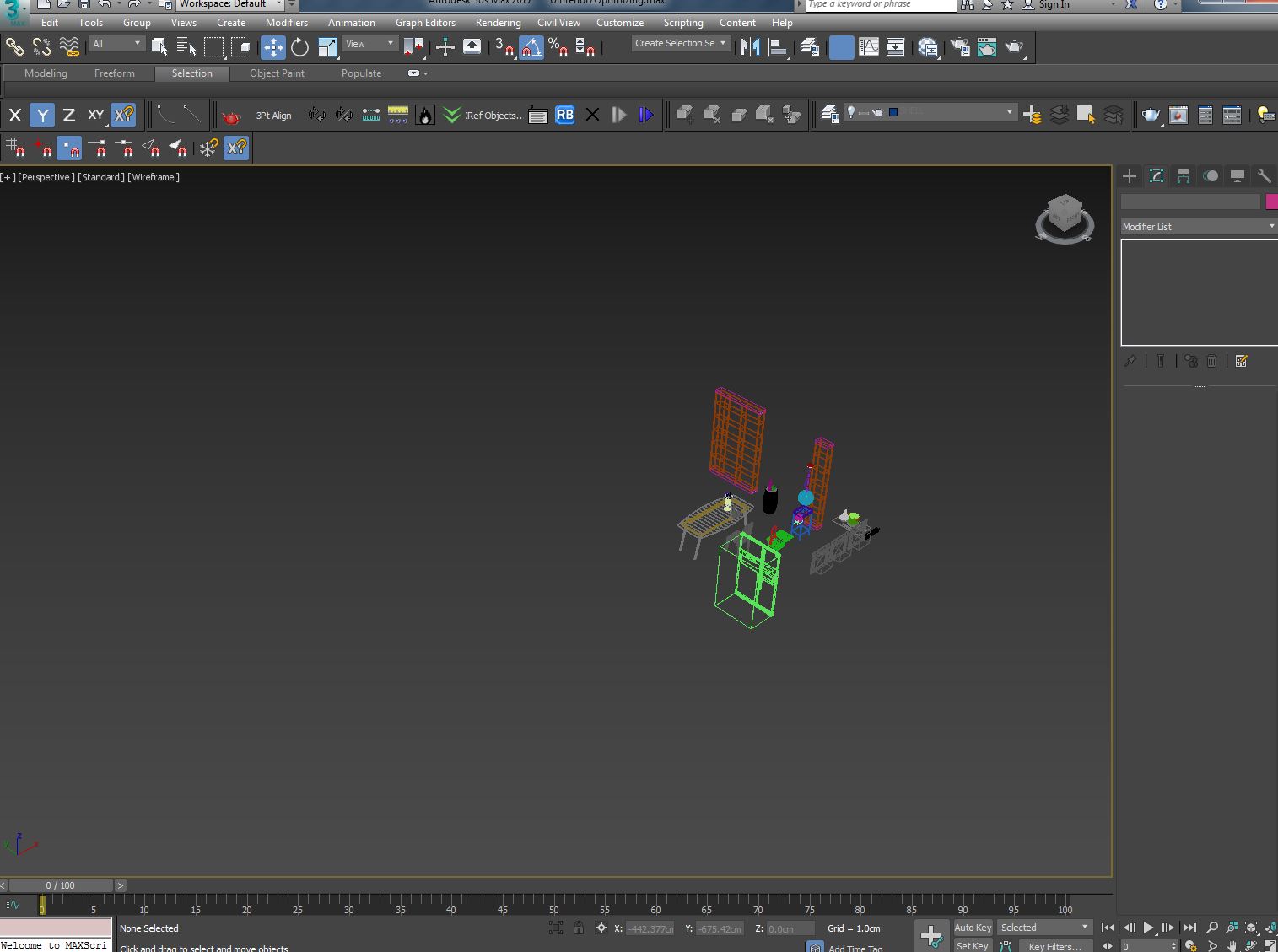Activate the Select and Rotate tool
Viewport: 1278px width, 952px height.
(x=299, y=46)
